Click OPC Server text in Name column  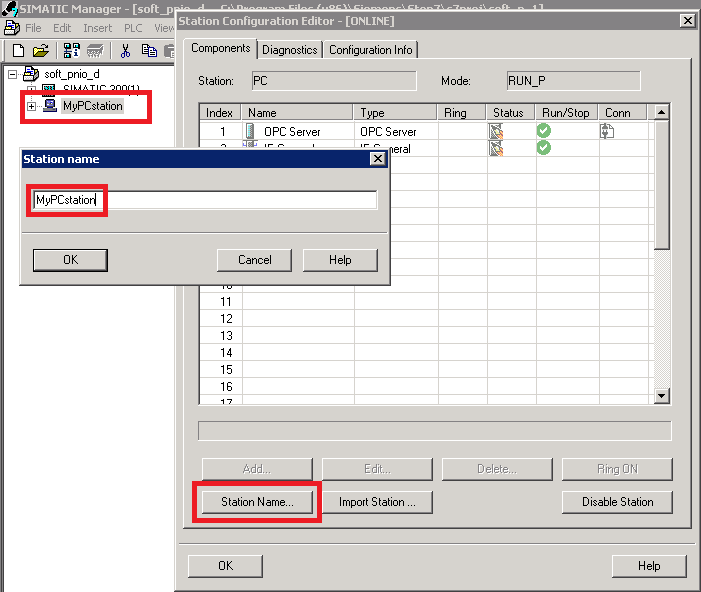[x=292, y=131]
